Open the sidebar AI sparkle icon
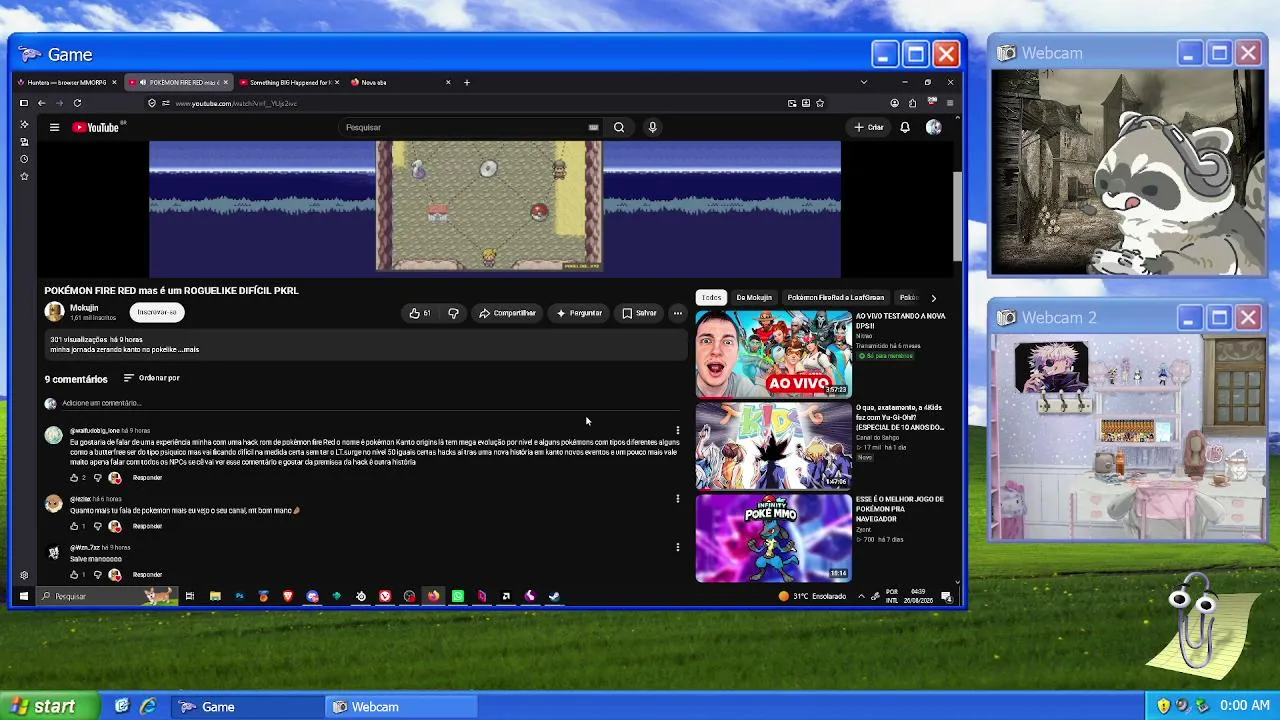Viewport: 1280px width, 720px height. click(24, 124)
